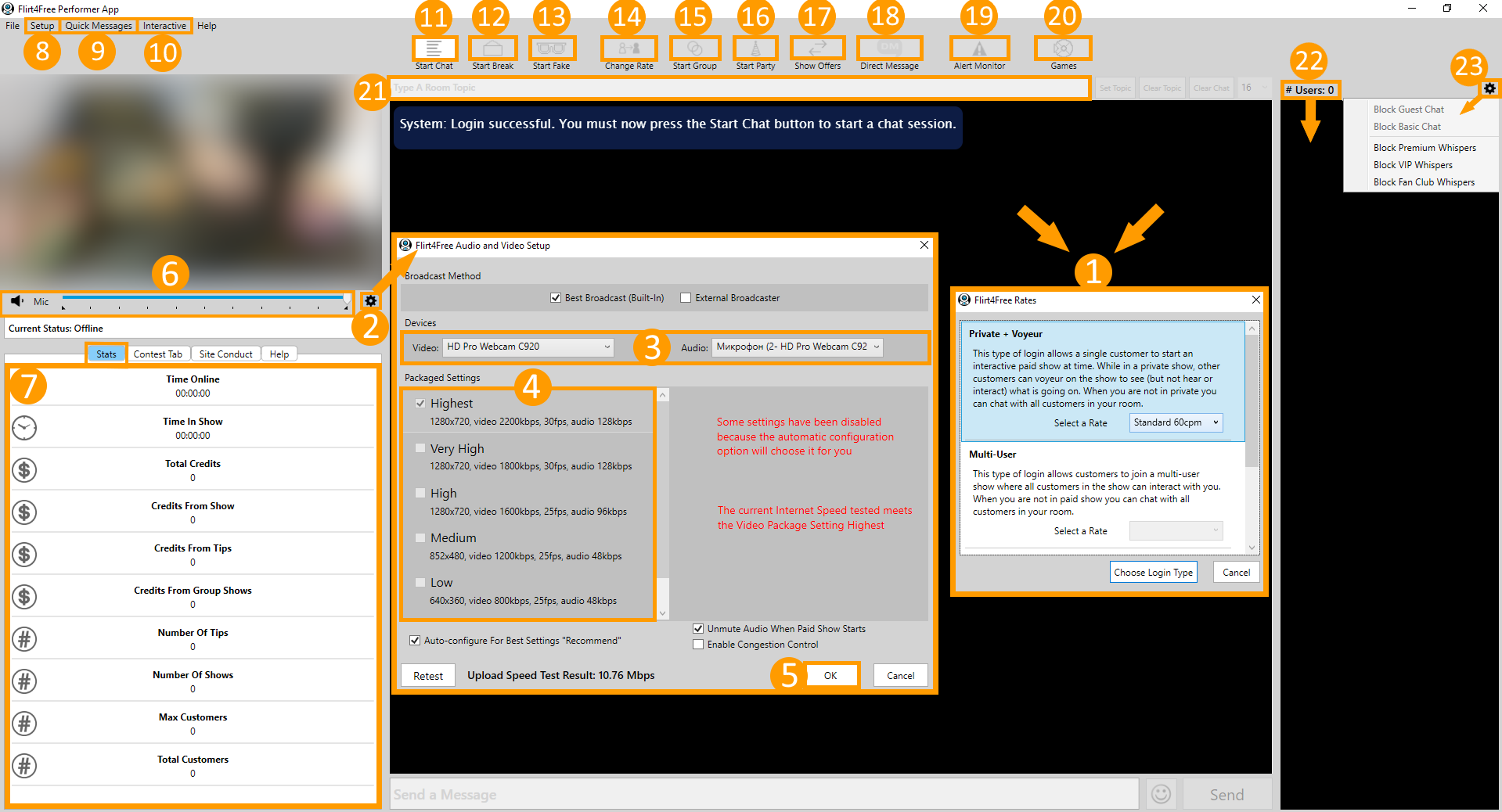Click the emoji smiley button
1502x812 pixels.
click(x=1161, y=794)
